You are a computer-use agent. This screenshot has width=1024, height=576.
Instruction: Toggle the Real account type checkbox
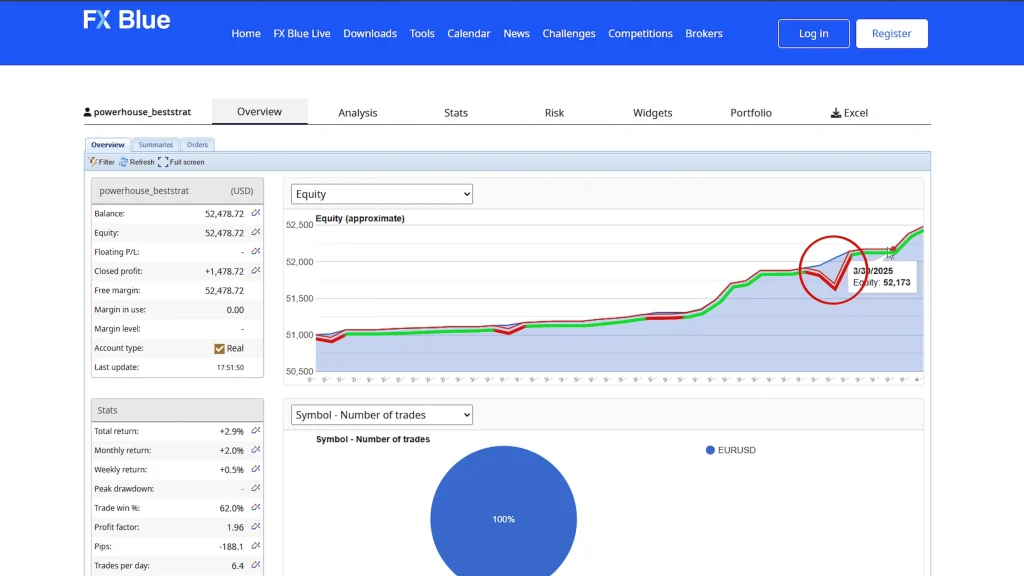coord(219,349)
